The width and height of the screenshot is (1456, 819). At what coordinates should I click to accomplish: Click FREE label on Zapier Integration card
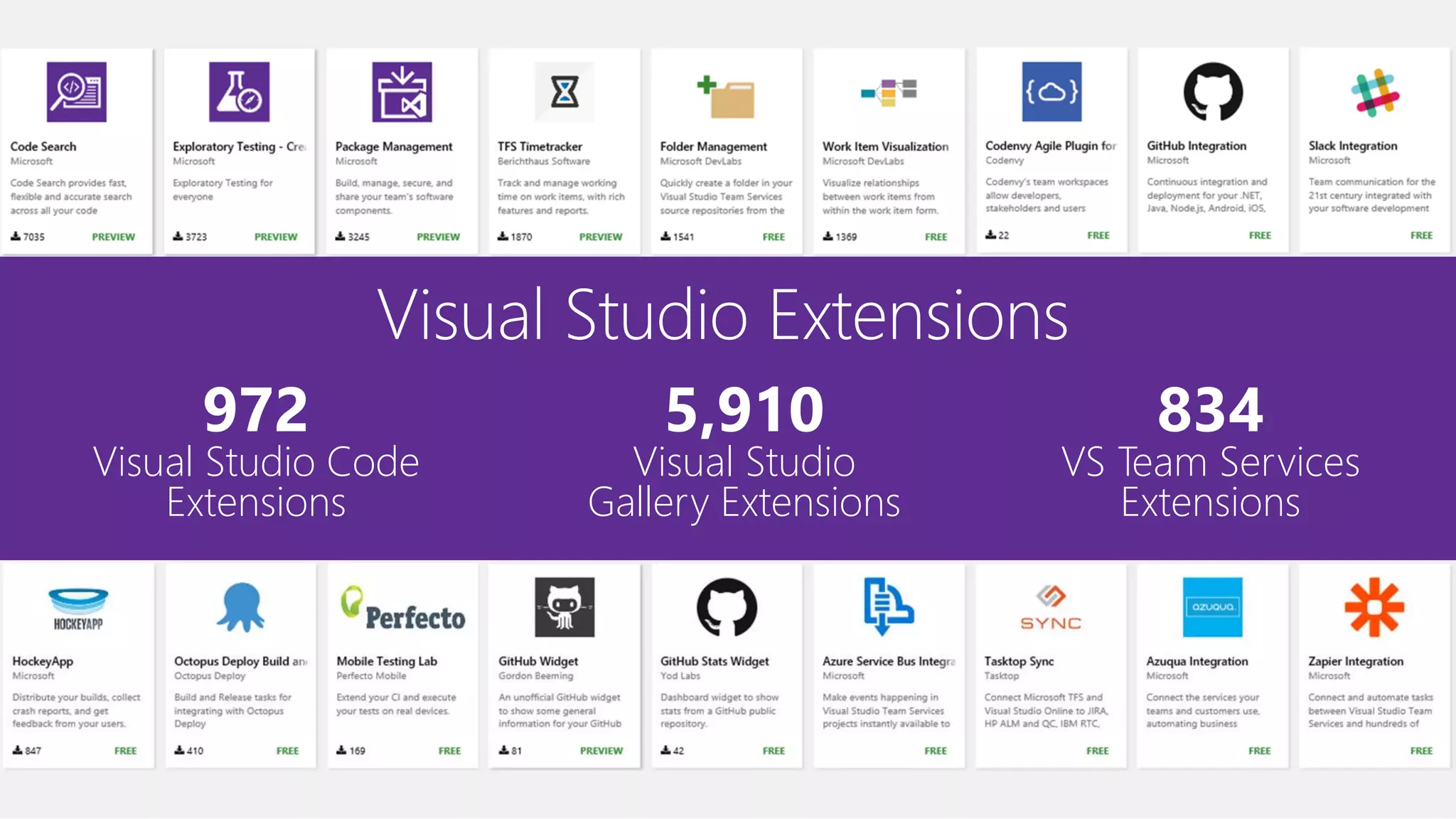pyautogui.click(x=1422, y=751)
